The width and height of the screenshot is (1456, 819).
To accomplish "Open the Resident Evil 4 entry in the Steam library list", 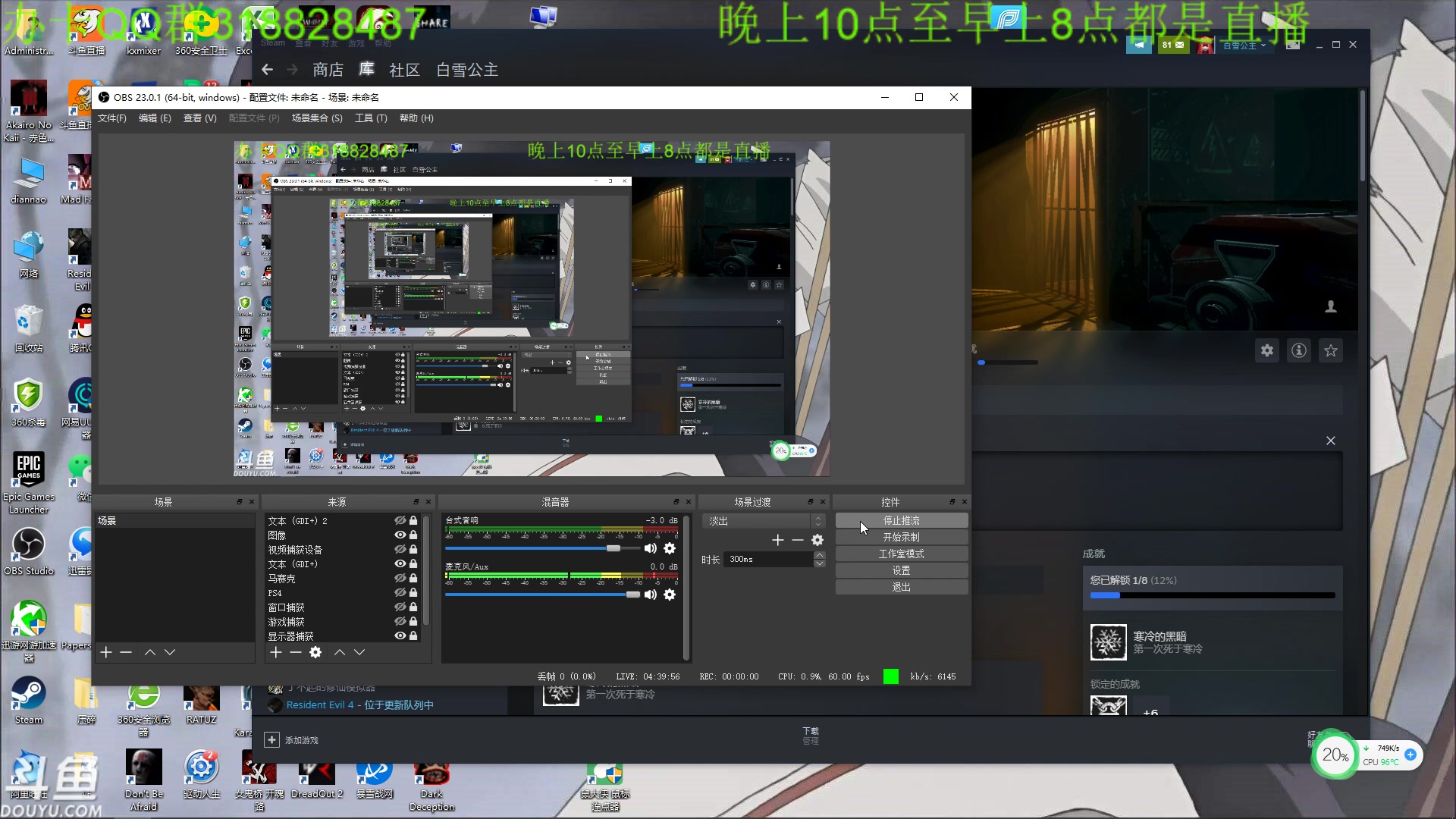I will click(359, 705).
